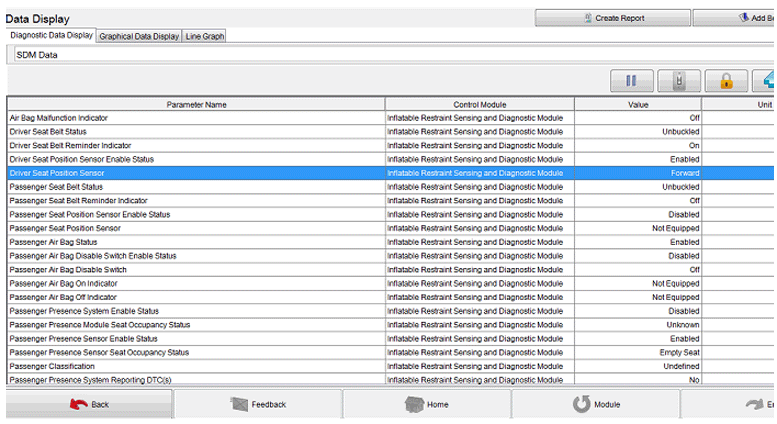Click the lock icon button

(726, 80)
